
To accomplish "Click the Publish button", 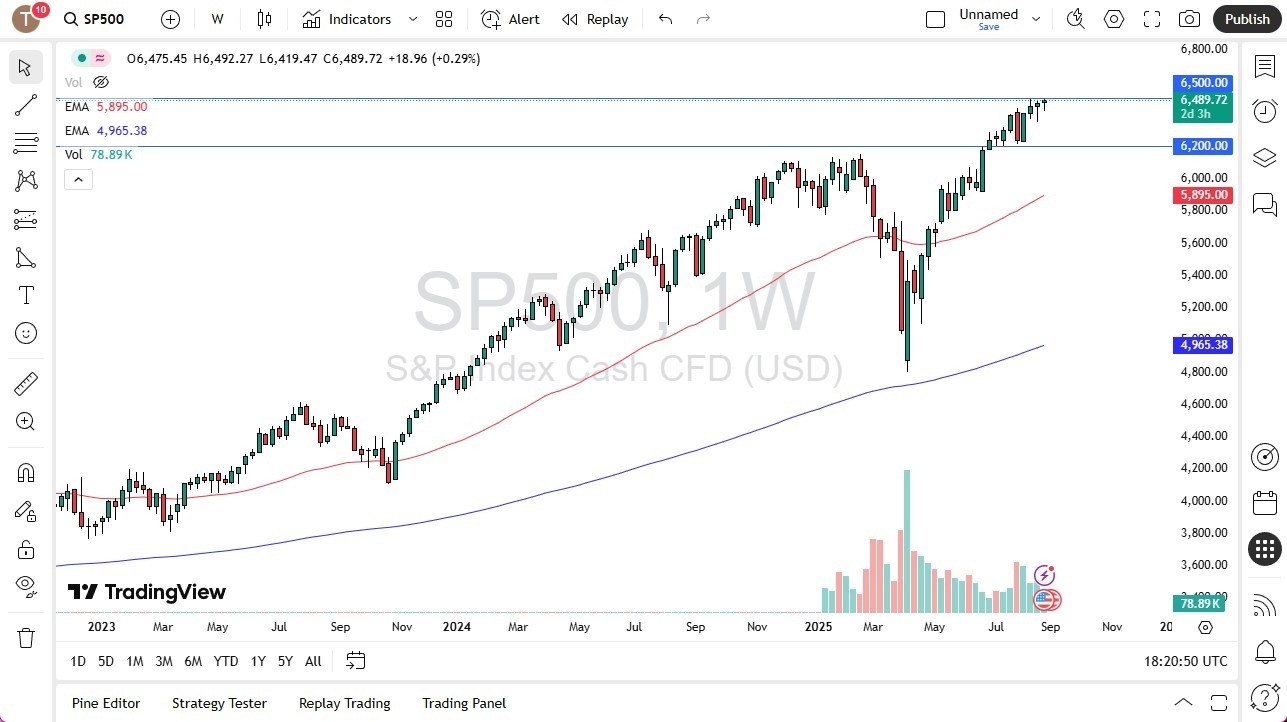I will tap(1246, 18).
